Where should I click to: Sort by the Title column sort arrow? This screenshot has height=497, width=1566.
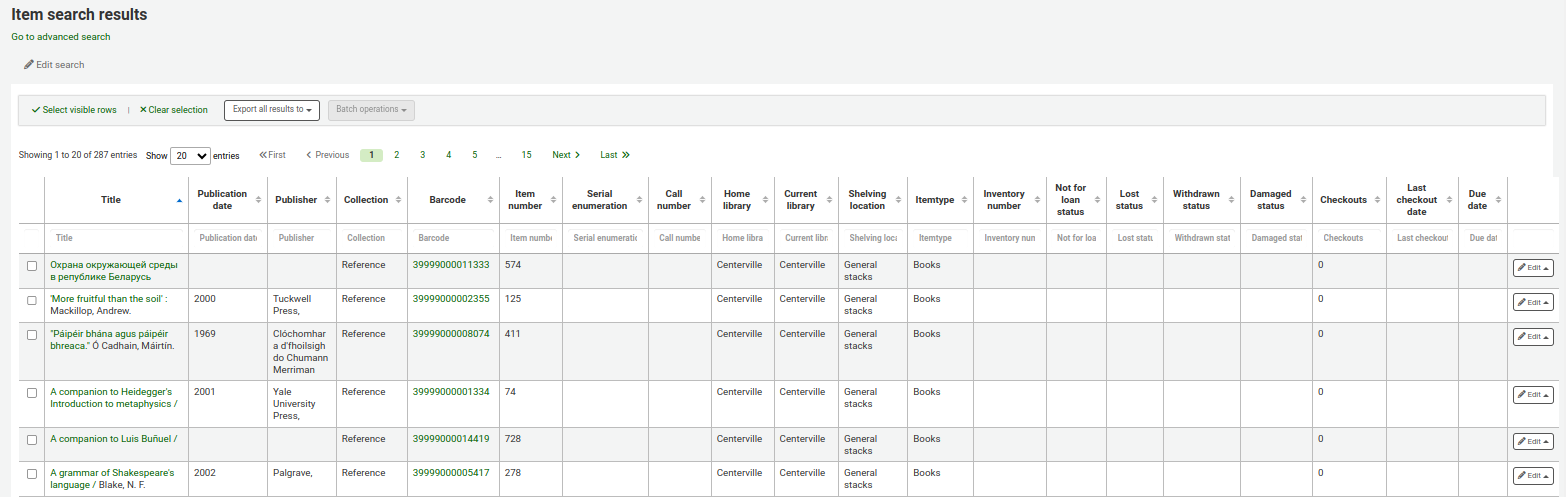tap(179, 200)
